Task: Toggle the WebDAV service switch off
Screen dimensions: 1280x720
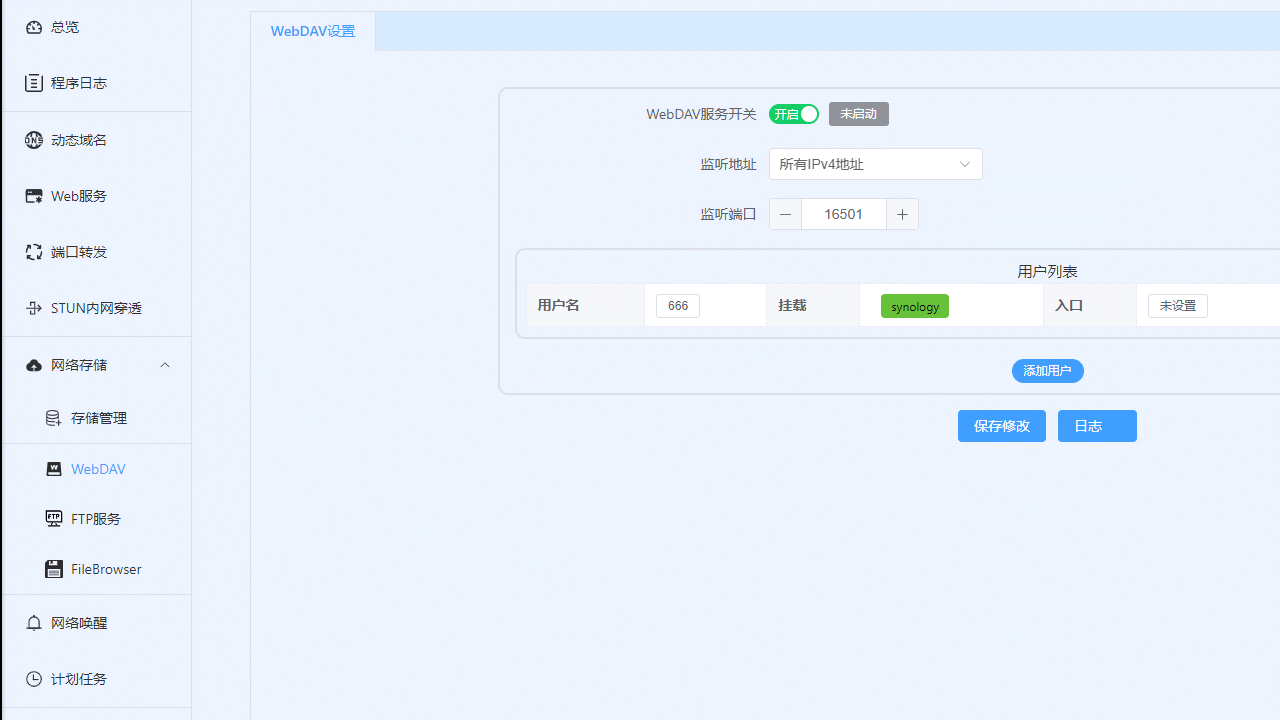Action: click(x=794, y=114)
